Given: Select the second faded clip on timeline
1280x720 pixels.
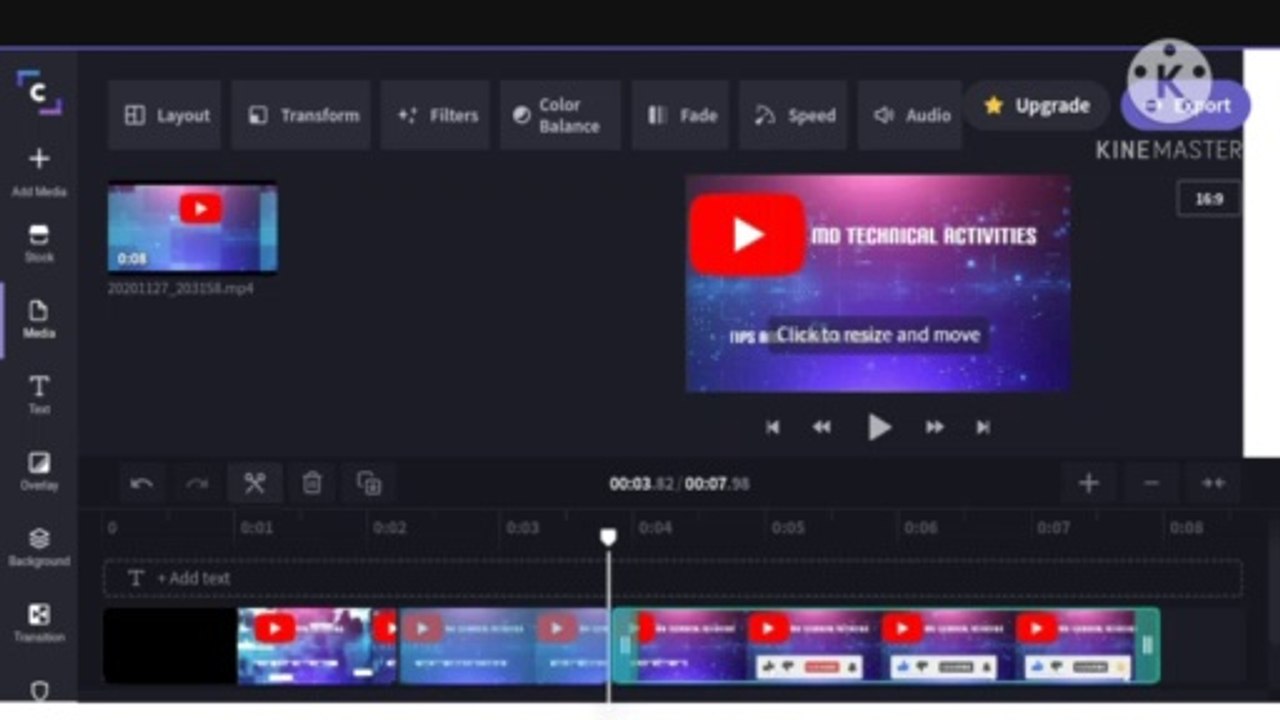Looking at the screenshot, I should [x=504, y=646].
